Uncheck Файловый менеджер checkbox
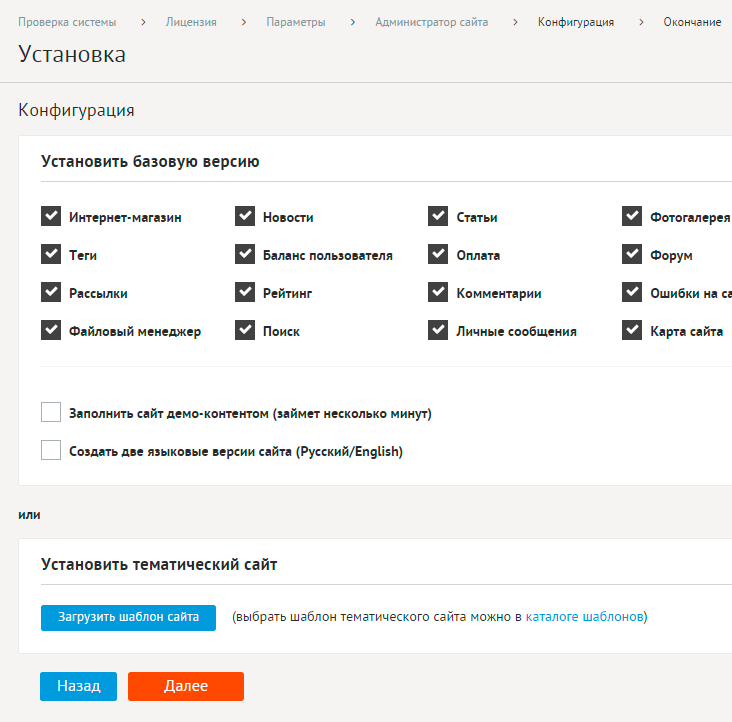732x722 pixels. pyautogui.click(x=51, y=330)
